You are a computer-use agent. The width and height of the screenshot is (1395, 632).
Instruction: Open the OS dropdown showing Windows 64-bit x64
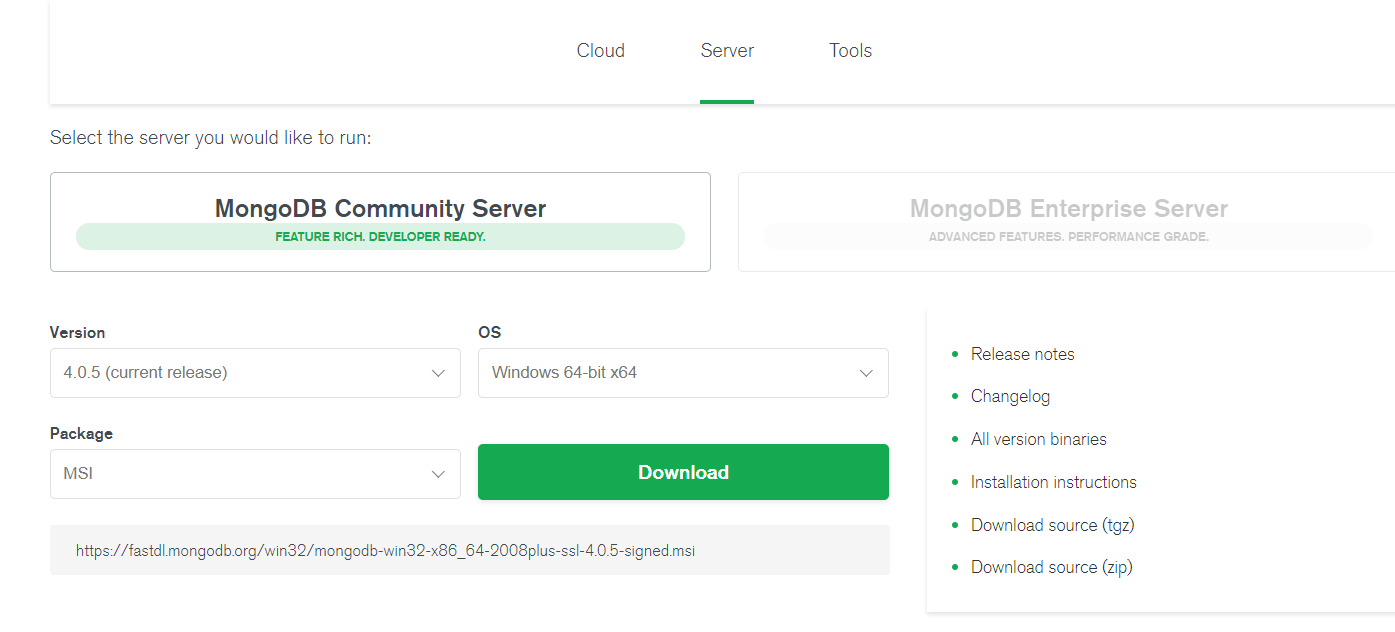click(x=683, y=373)
